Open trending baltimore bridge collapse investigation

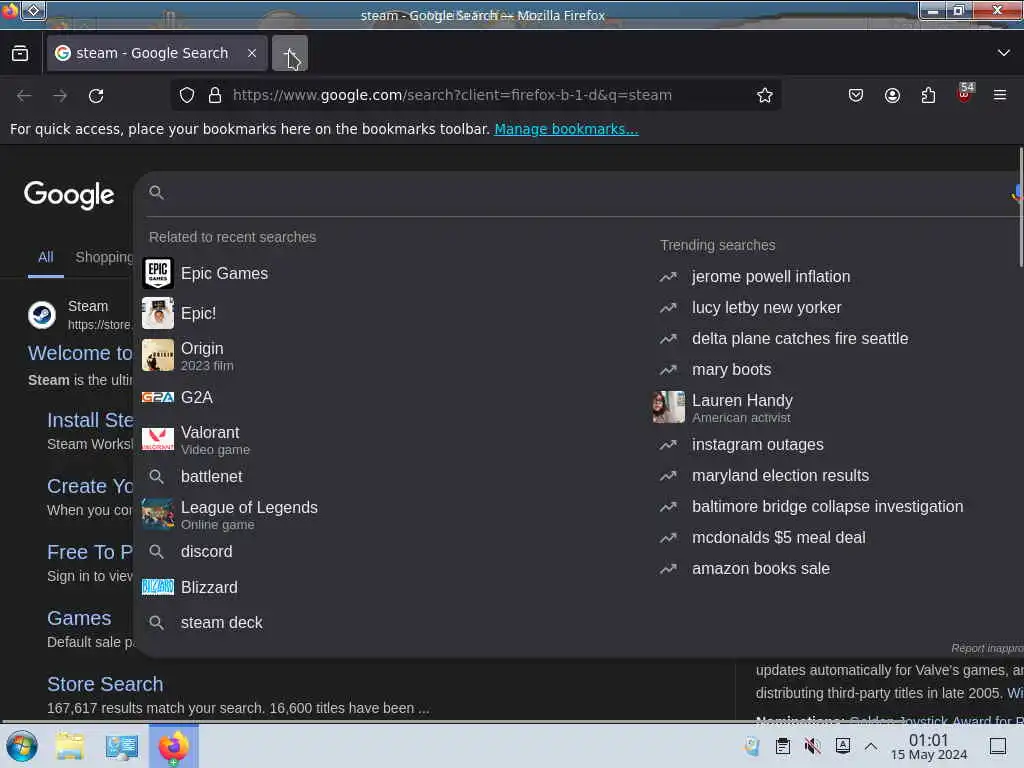click(x=827, y=507)
